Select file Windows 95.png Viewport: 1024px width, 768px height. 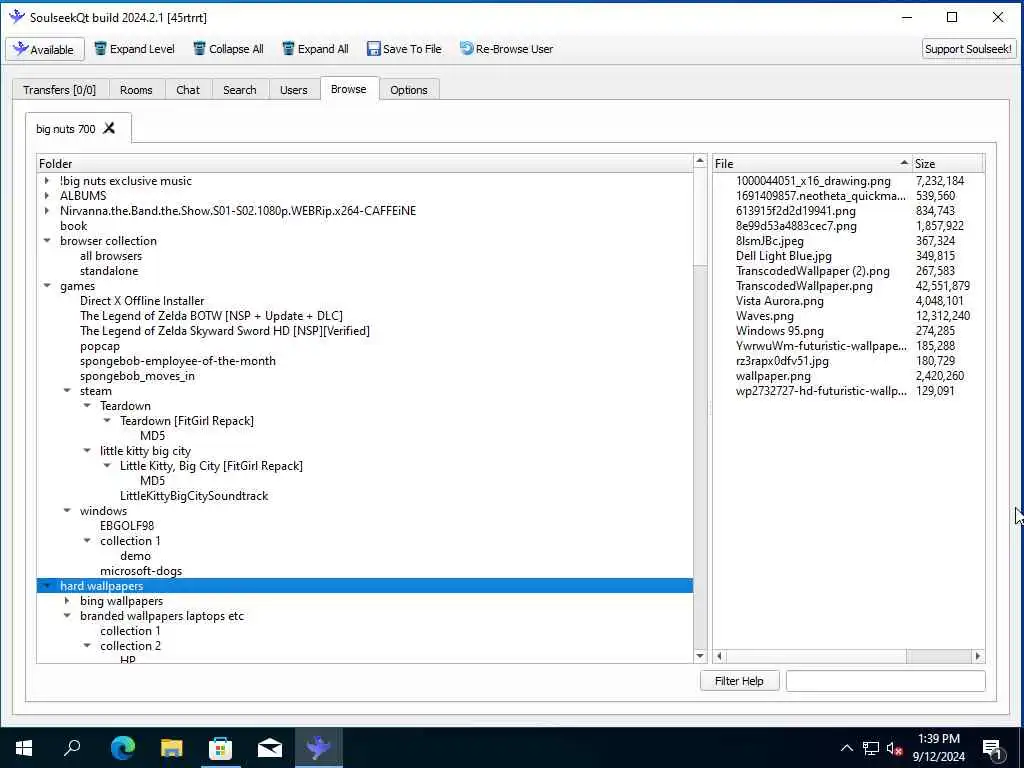click(x=780, y=331)
